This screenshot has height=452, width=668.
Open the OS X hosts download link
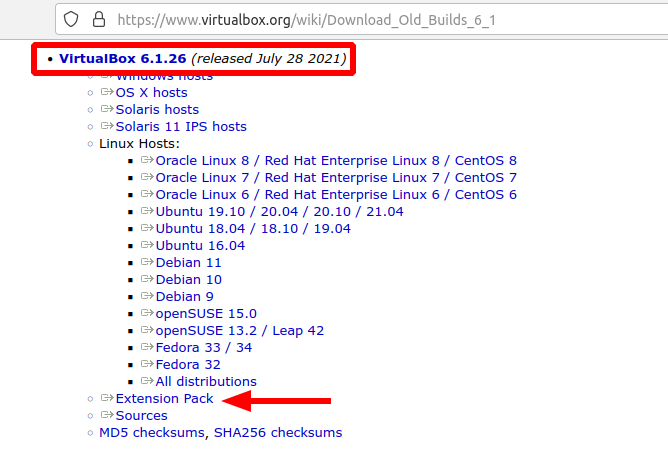tap(151, 92)
